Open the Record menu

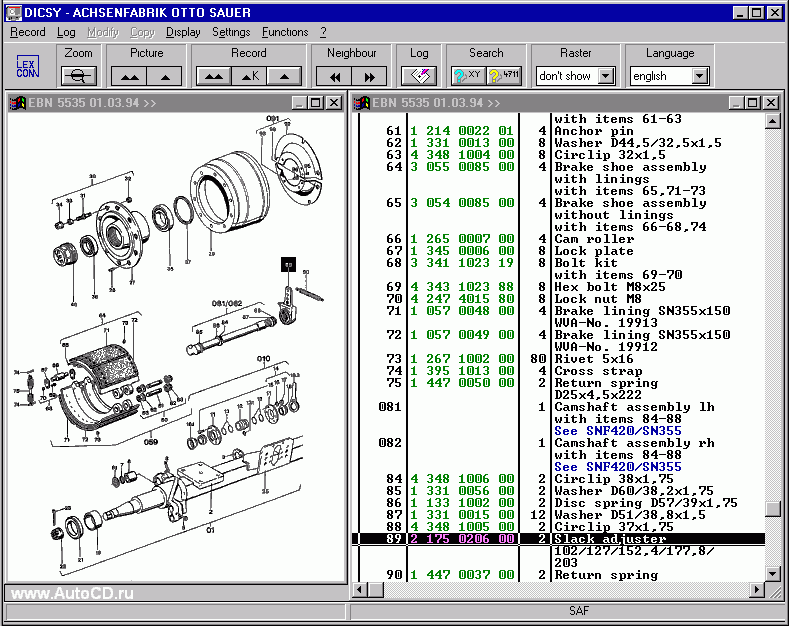click(28, 32)
